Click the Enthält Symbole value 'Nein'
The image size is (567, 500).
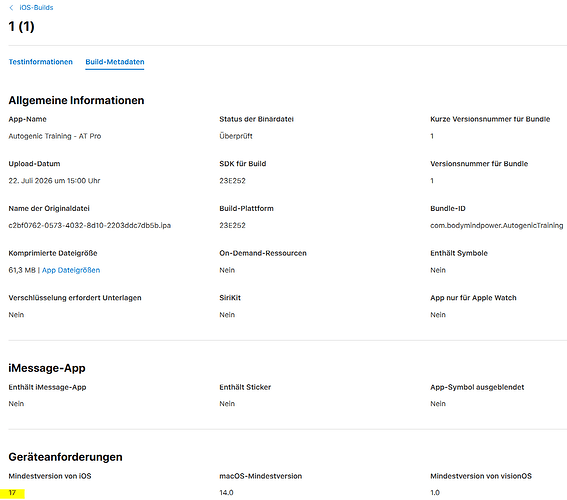point(438,270)
